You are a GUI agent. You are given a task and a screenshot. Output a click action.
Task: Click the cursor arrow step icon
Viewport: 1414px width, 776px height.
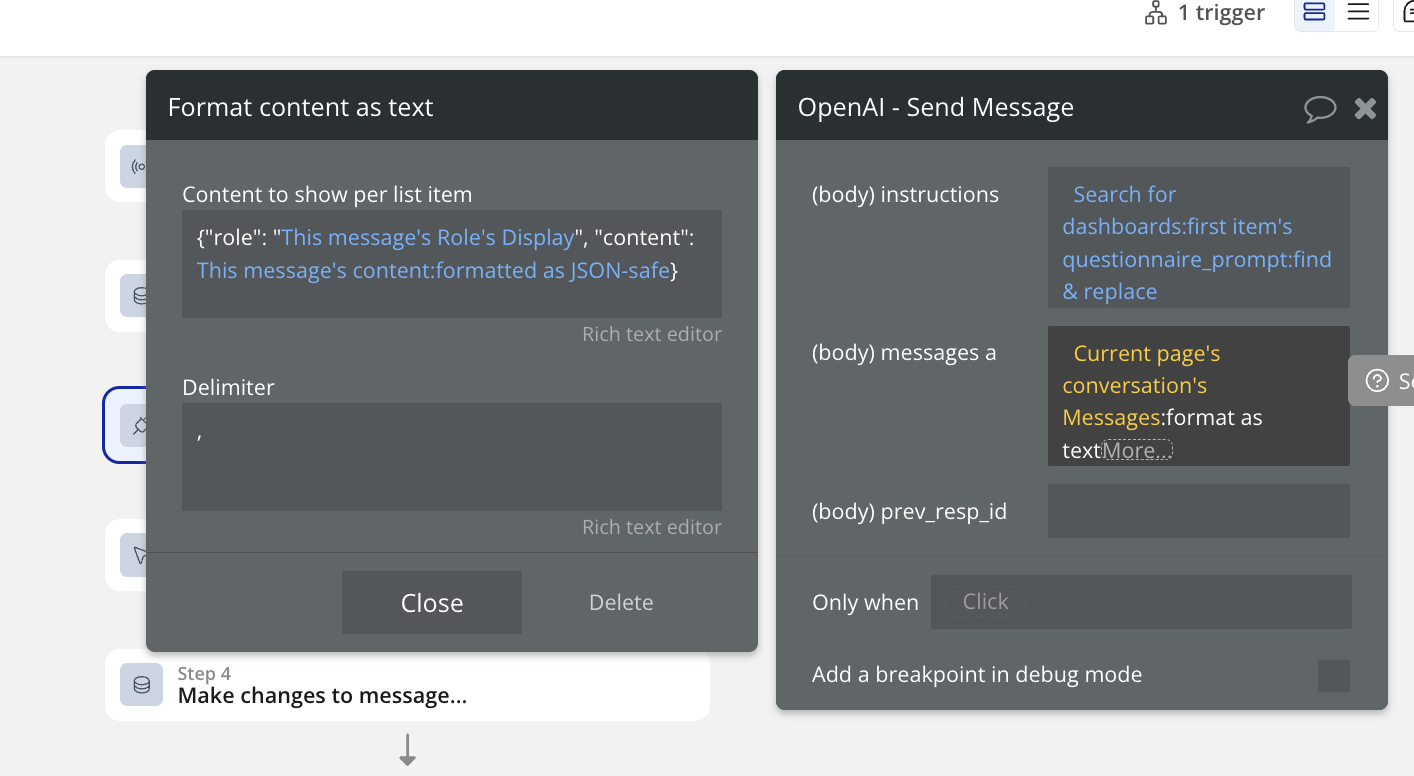pos(137,555)
